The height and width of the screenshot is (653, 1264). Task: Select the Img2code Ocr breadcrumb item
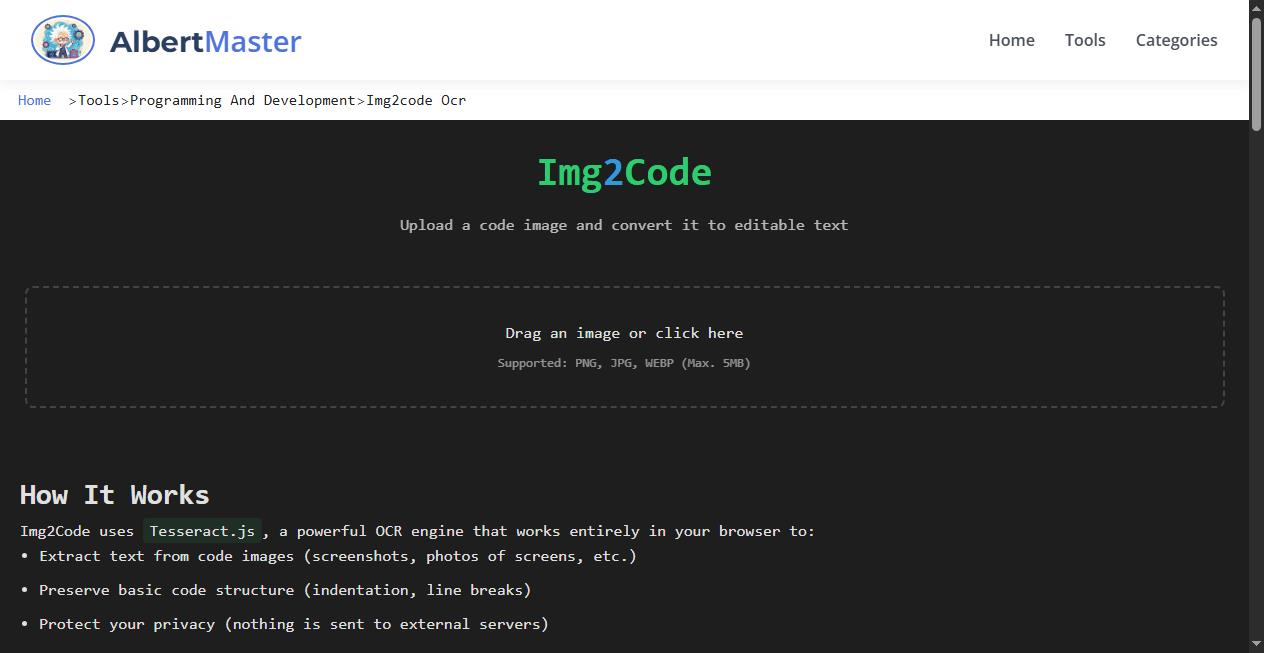(x=416, y=100)
